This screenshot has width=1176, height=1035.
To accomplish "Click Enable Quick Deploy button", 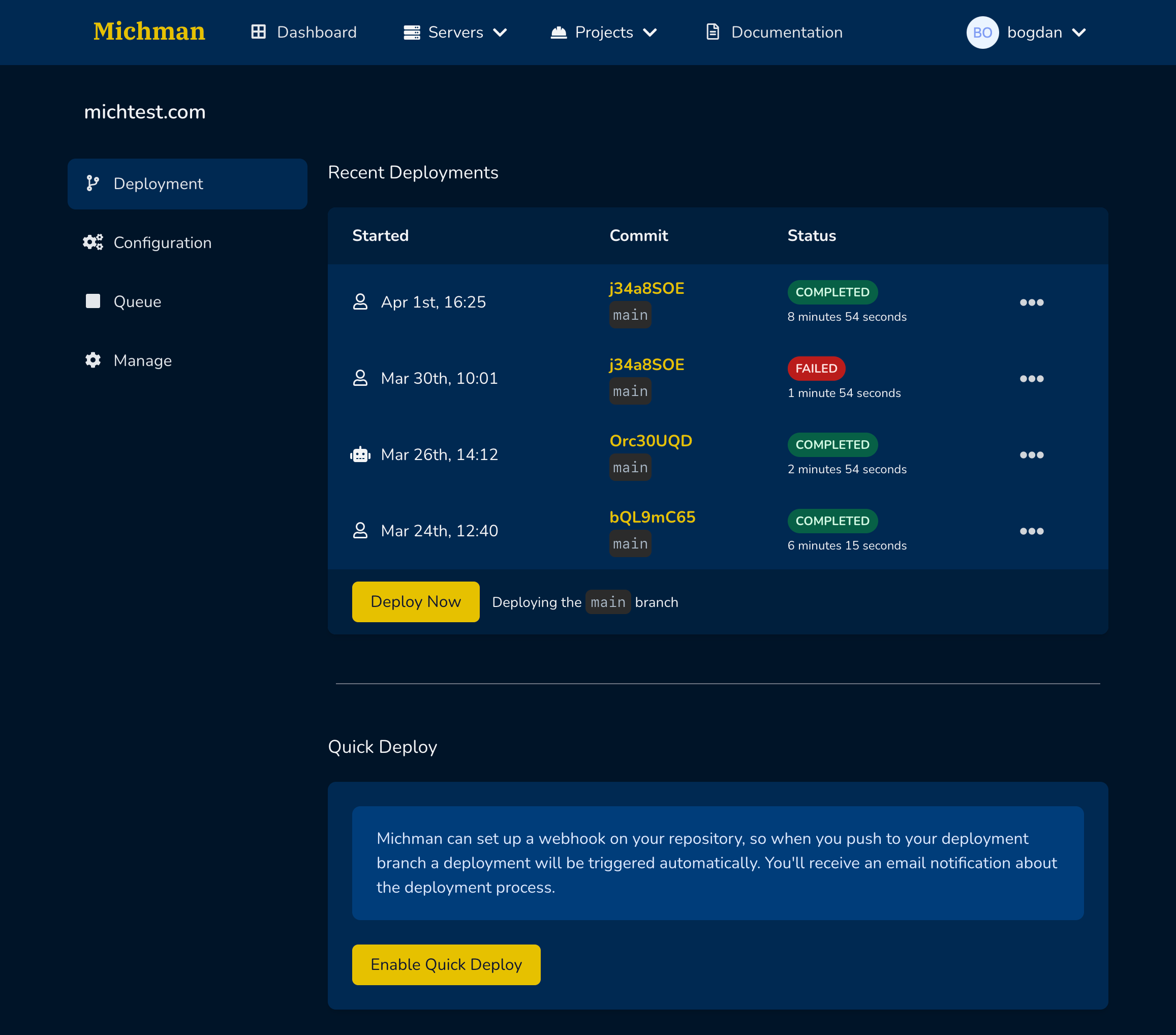I will coord(446,964).
